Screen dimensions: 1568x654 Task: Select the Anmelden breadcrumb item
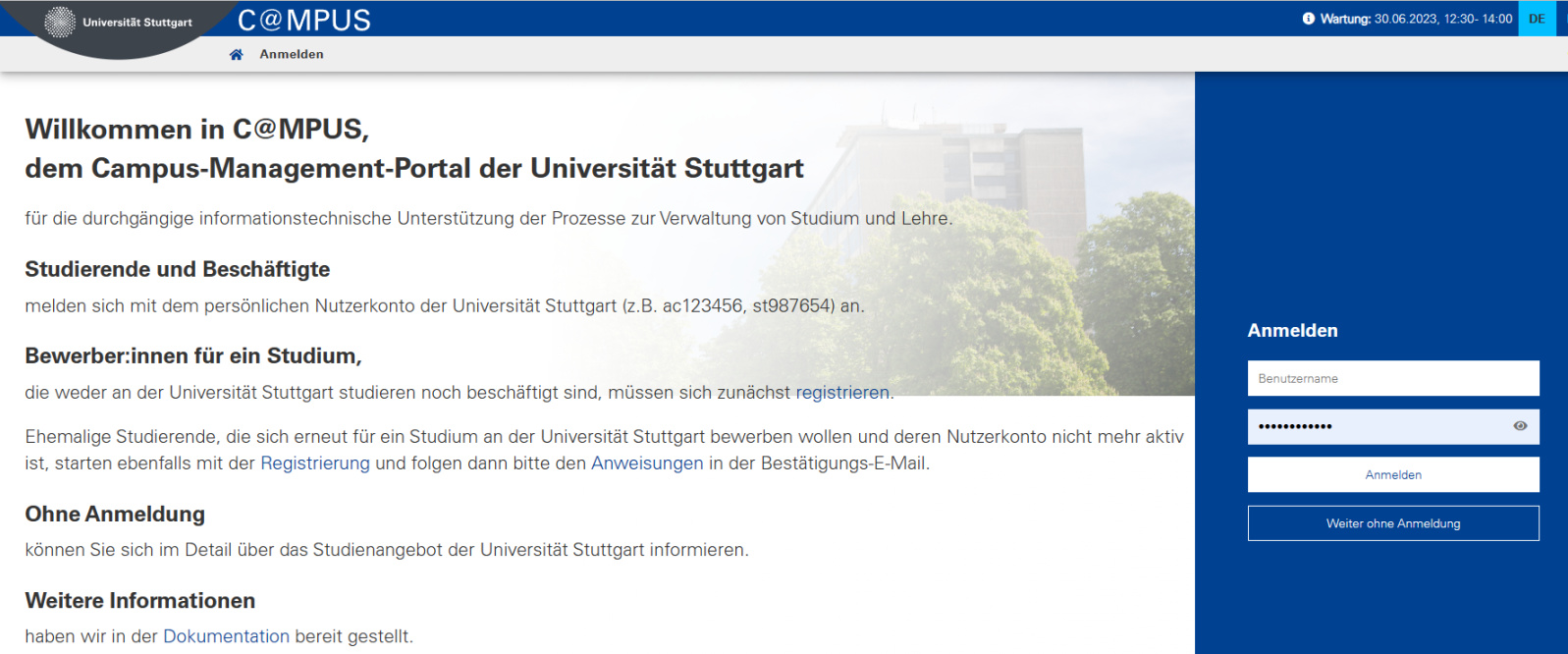click(292, 55)
